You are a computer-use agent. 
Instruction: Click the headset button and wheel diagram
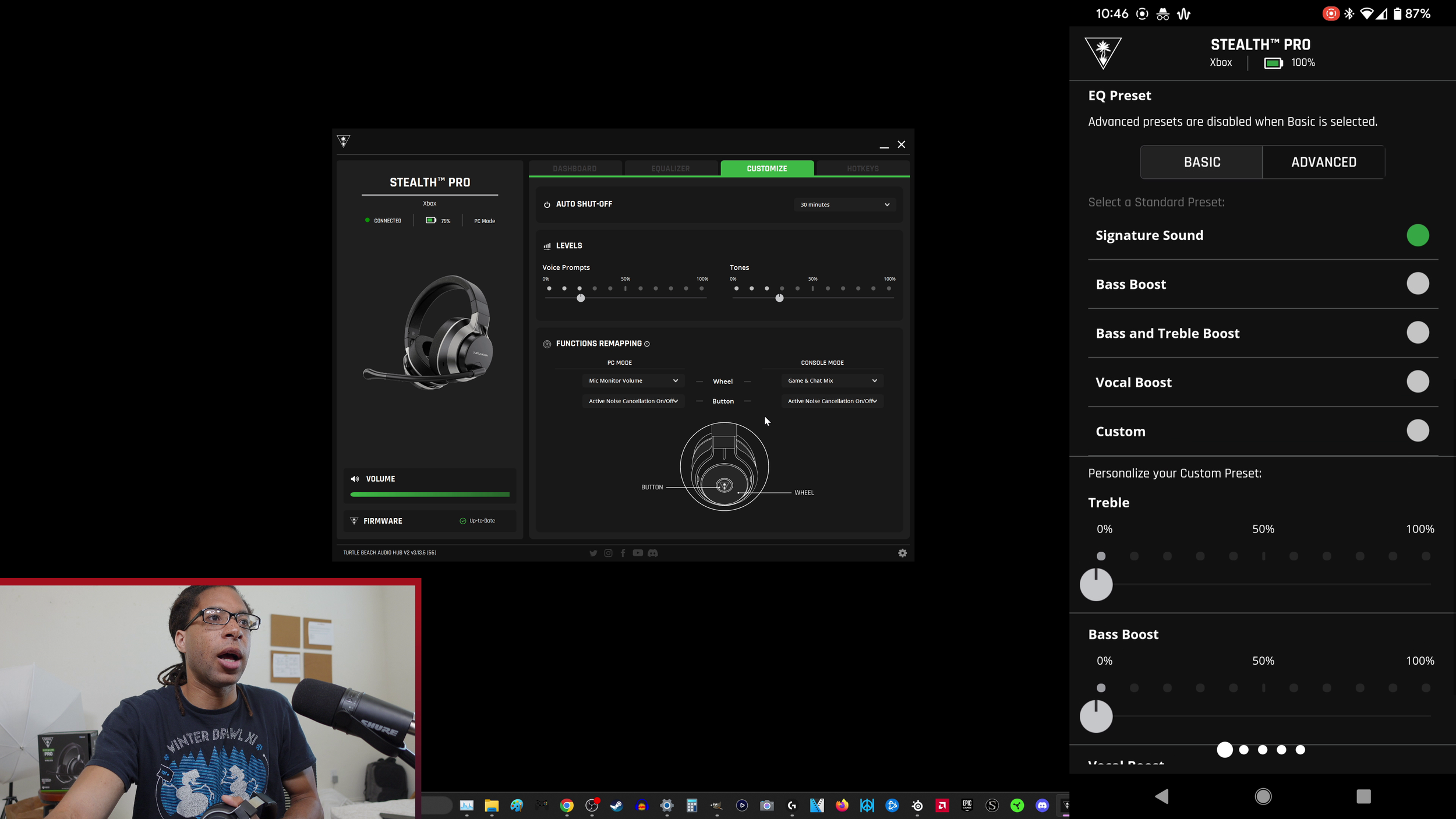tap(725, 467)
